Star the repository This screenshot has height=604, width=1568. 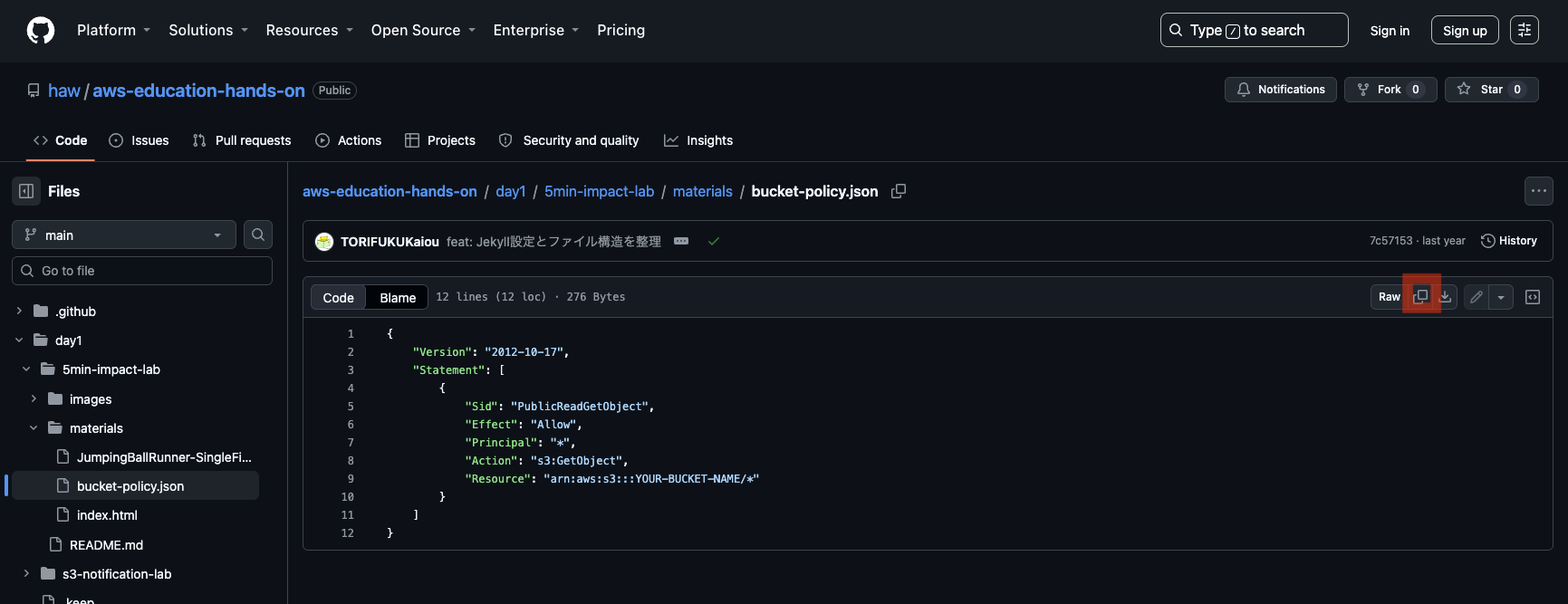1491,89
